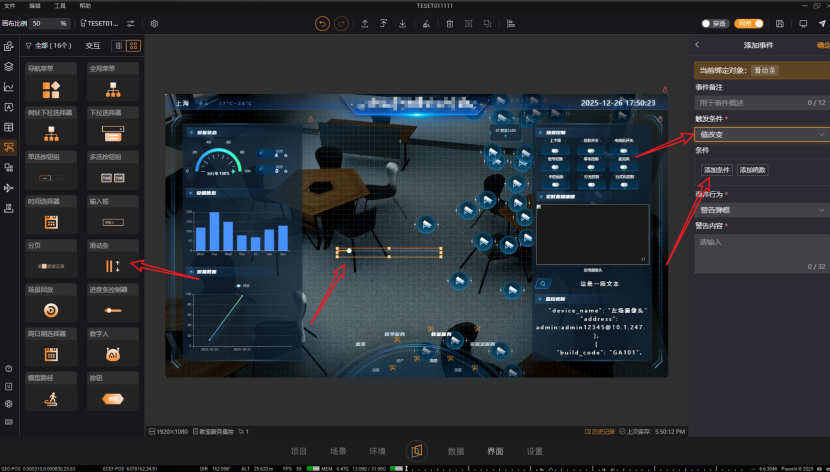Click the publish paper-plane icon at top right
The width and height of the screenshot is (830, 472).
click(x=822, y=23)
